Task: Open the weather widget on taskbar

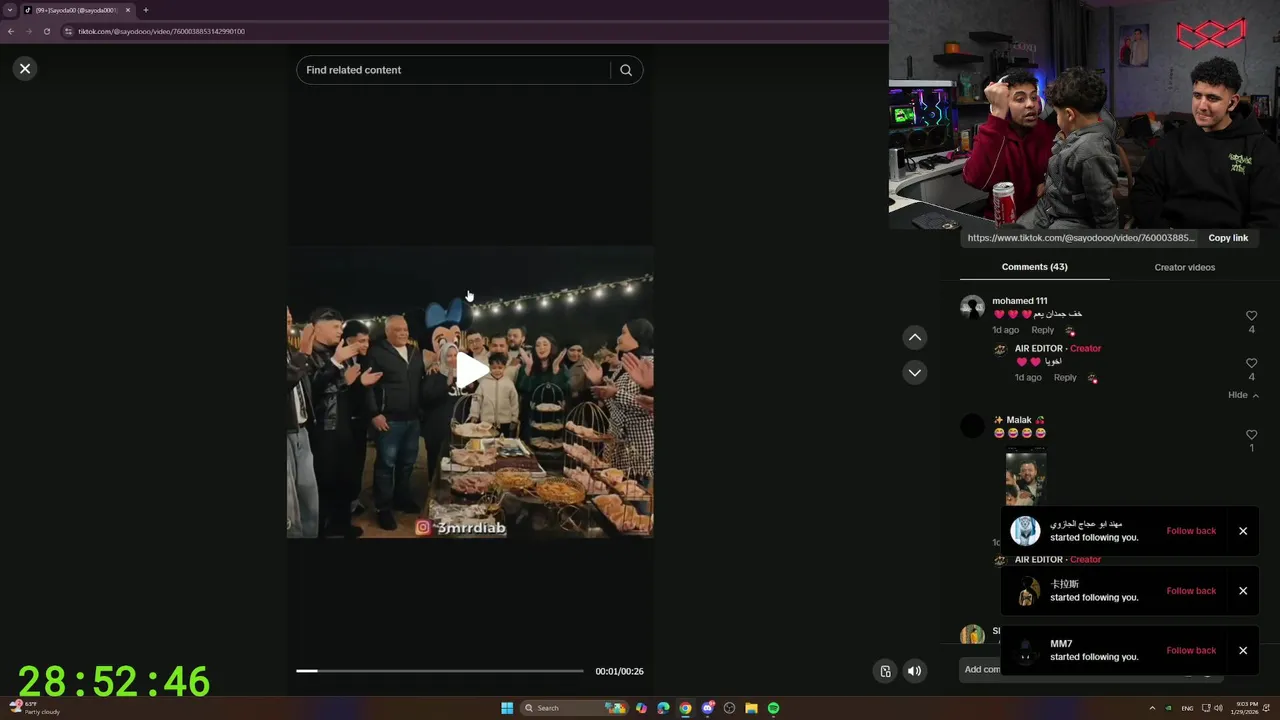Action: click(35, 708)
